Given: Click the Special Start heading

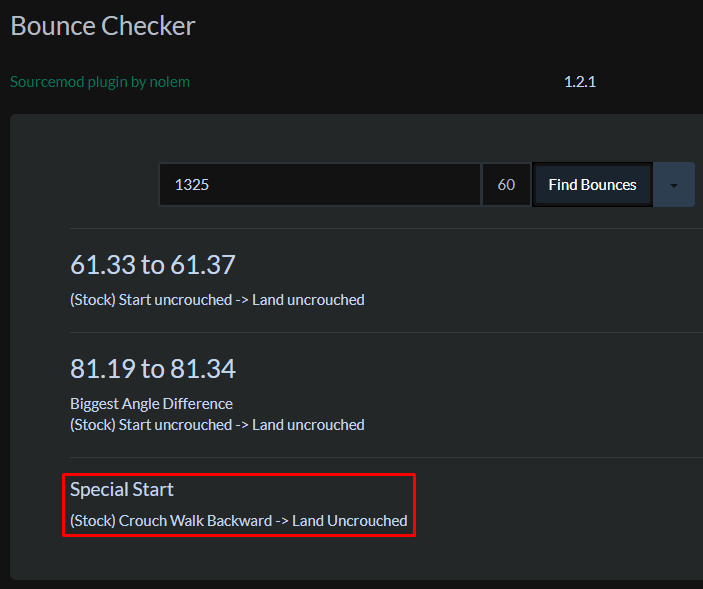Looking at the screenshot, I should (122, 489).
